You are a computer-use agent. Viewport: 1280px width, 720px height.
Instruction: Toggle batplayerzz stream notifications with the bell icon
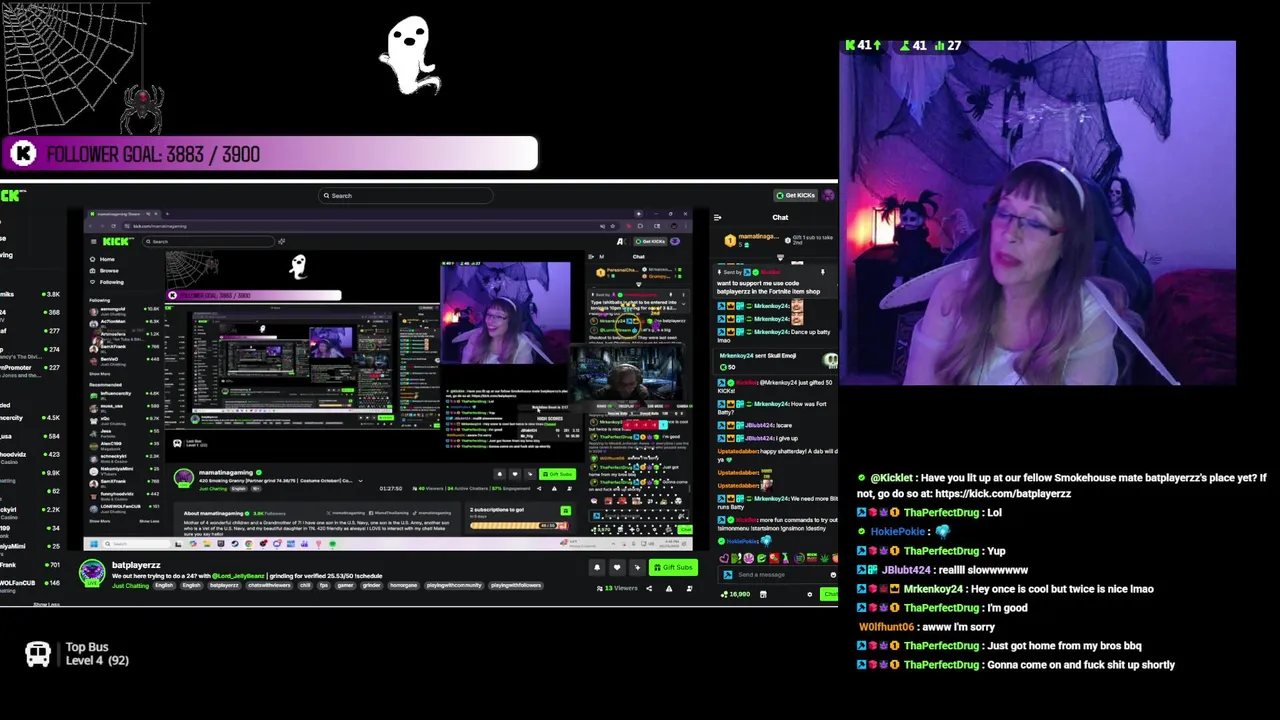pyautogui.click(x=597, y=567)
